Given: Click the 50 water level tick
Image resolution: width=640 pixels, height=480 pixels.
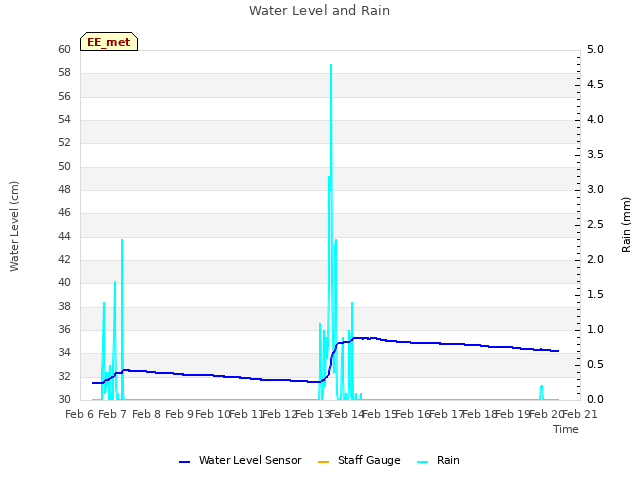Looking at the screenshot, I should [64, 167].
